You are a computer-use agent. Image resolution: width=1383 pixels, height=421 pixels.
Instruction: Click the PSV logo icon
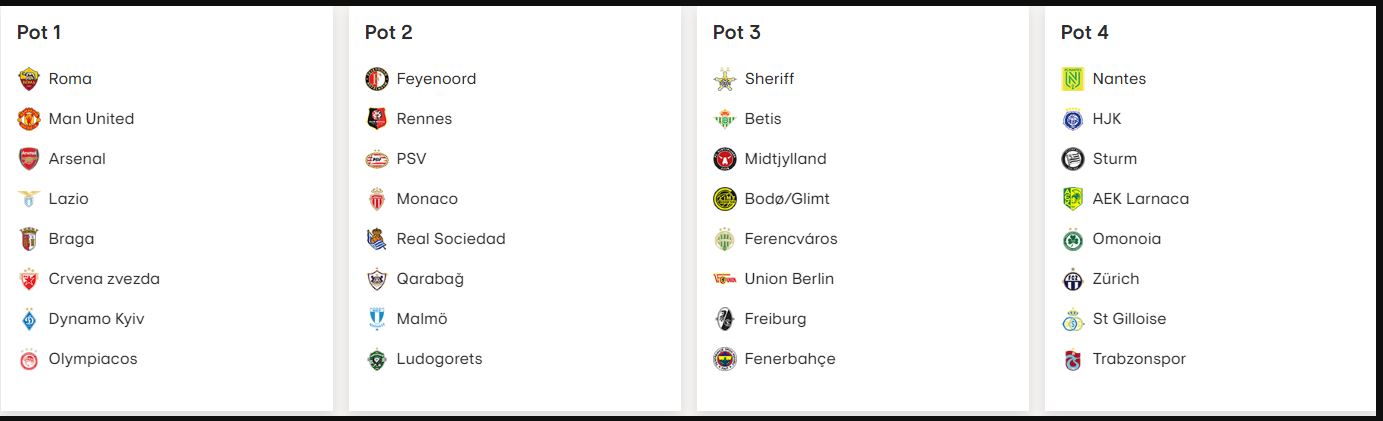point(377,159)
